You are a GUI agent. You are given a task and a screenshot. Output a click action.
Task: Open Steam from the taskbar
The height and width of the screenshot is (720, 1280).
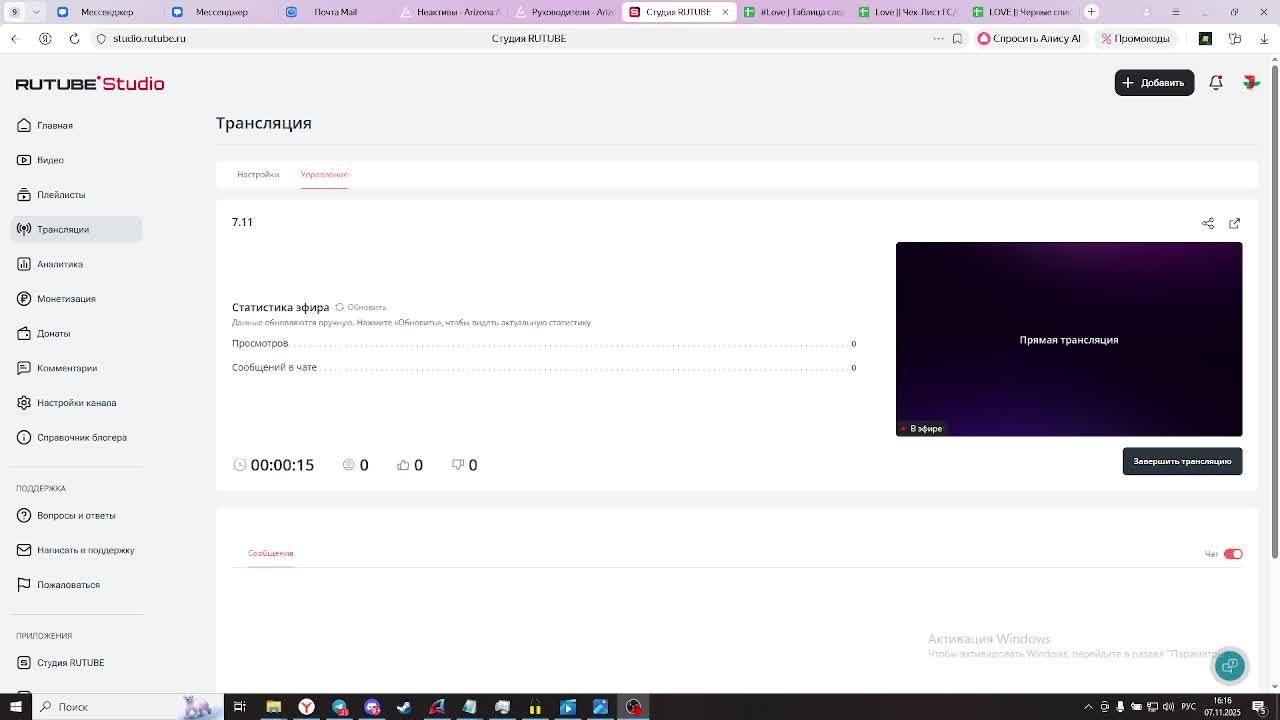(x=404, y=707)
